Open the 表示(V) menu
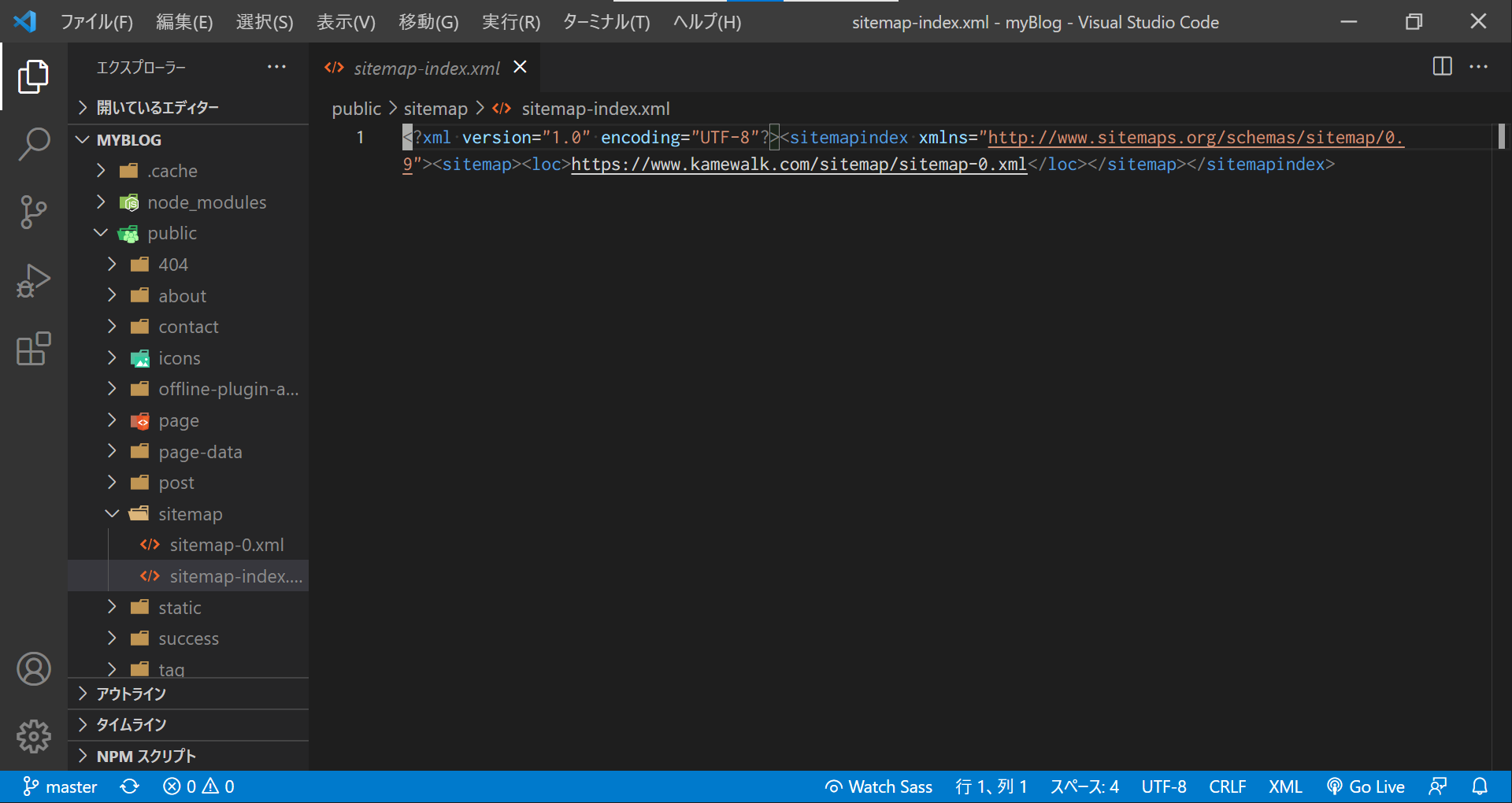1512x803 pixels. point(346,22)
